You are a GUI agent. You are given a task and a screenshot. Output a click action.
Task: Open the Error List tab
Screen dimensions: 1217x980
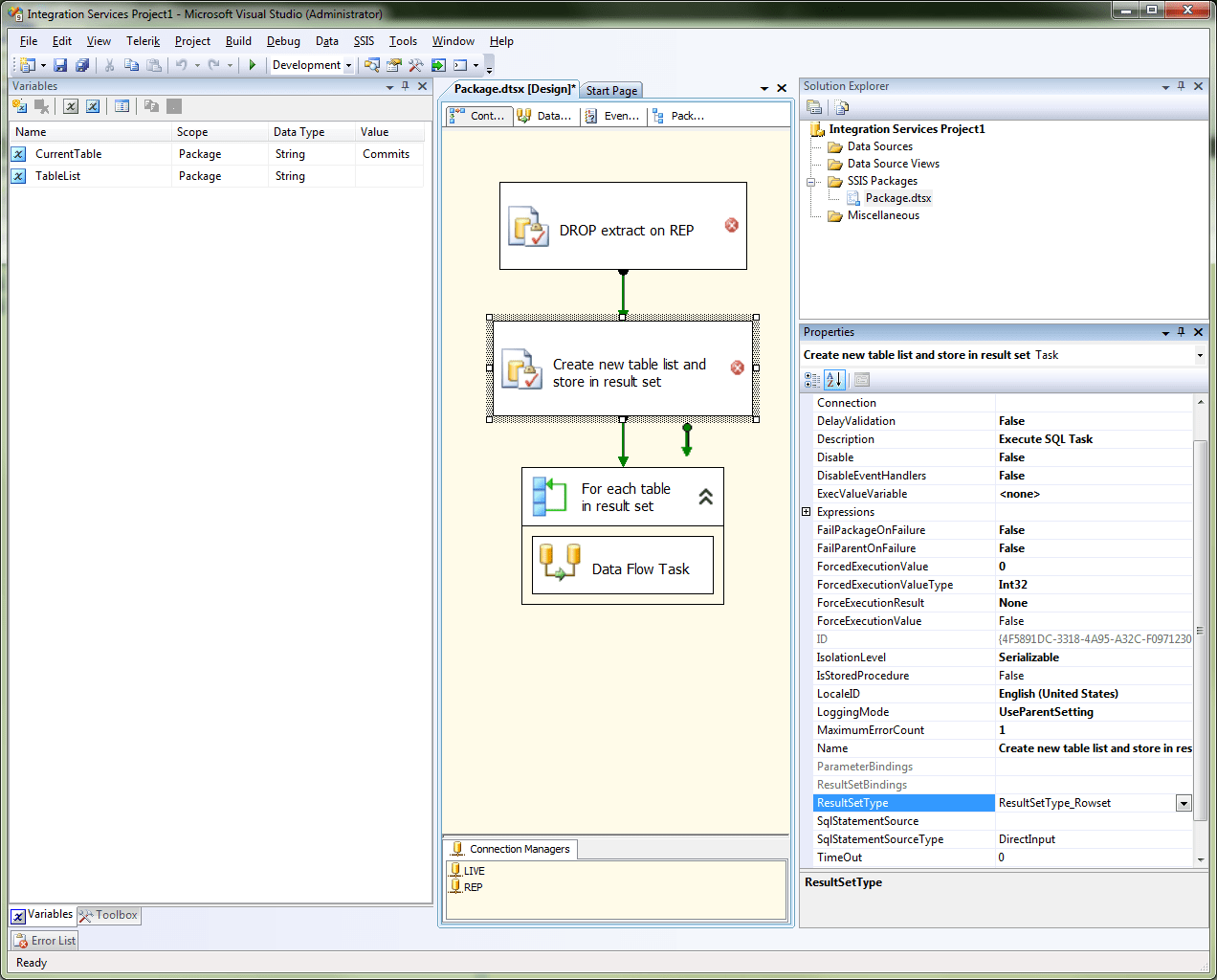coord(45,941)
